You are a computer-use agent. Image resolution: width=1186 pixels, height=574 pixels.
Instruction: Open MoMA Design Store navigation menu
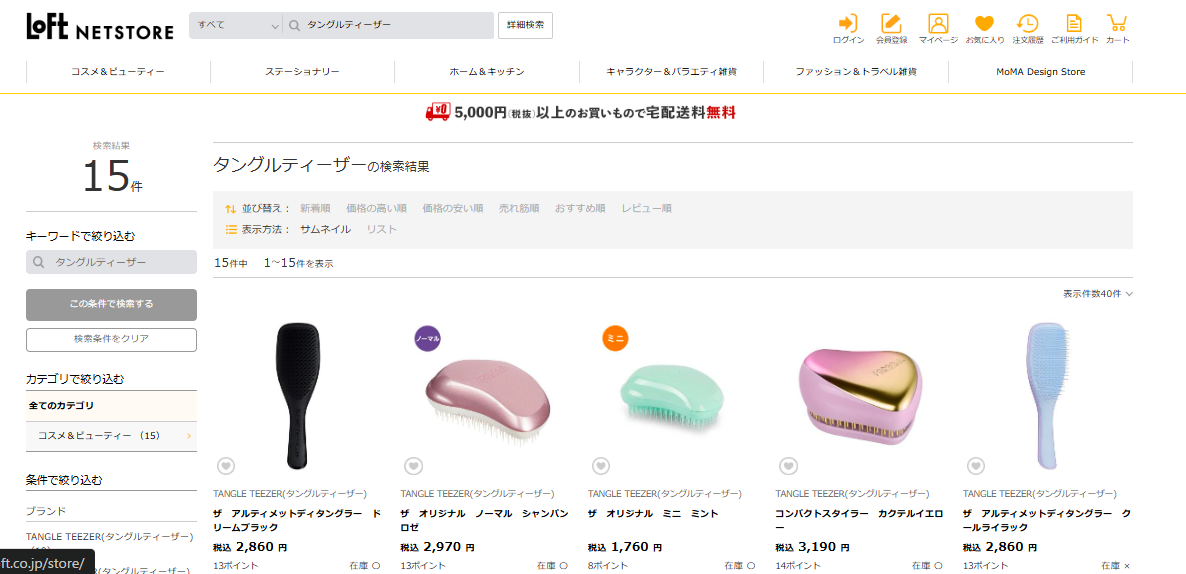1041,72
